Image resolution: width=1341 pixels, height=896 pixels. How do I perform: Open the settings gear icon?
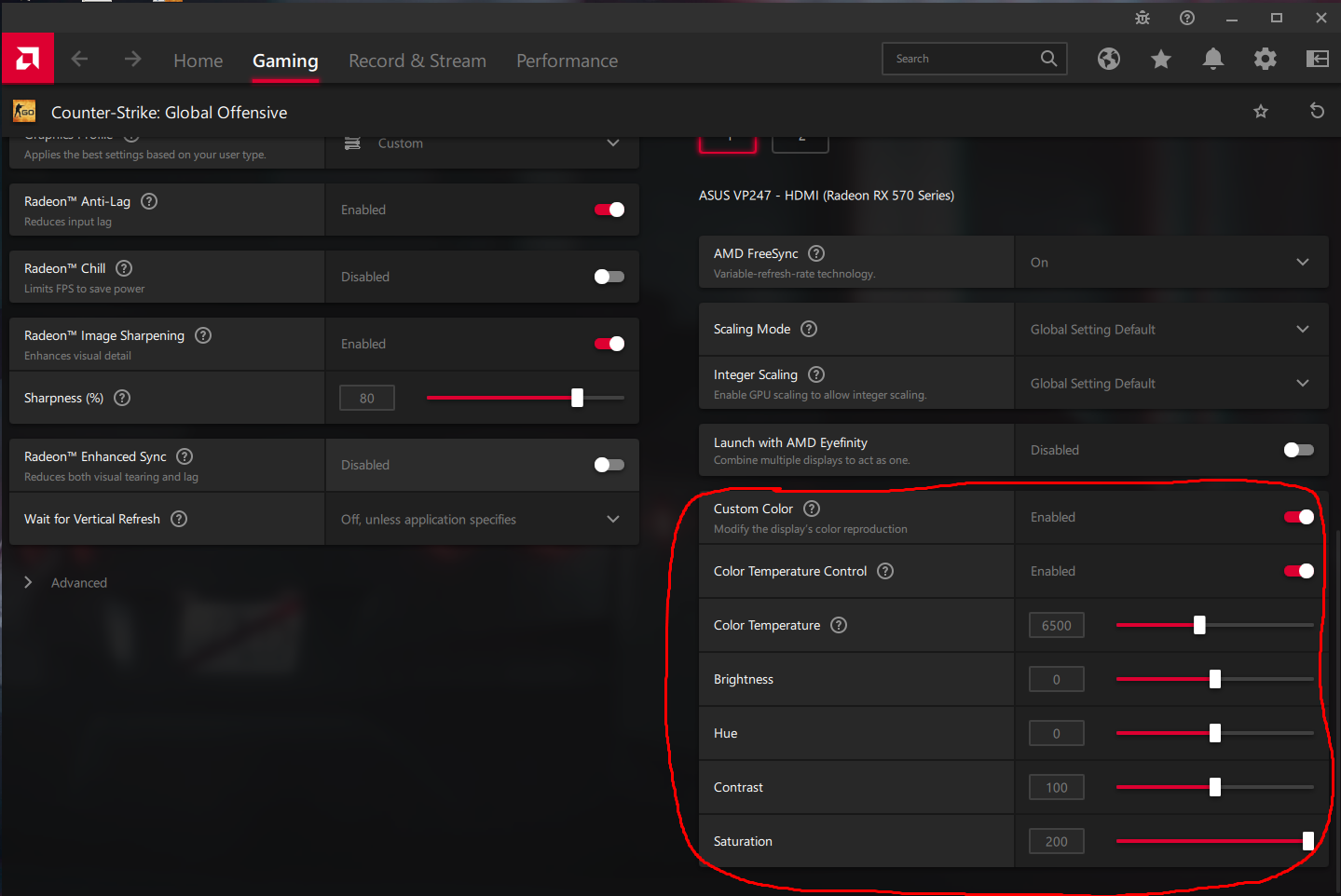(1266, 59)
